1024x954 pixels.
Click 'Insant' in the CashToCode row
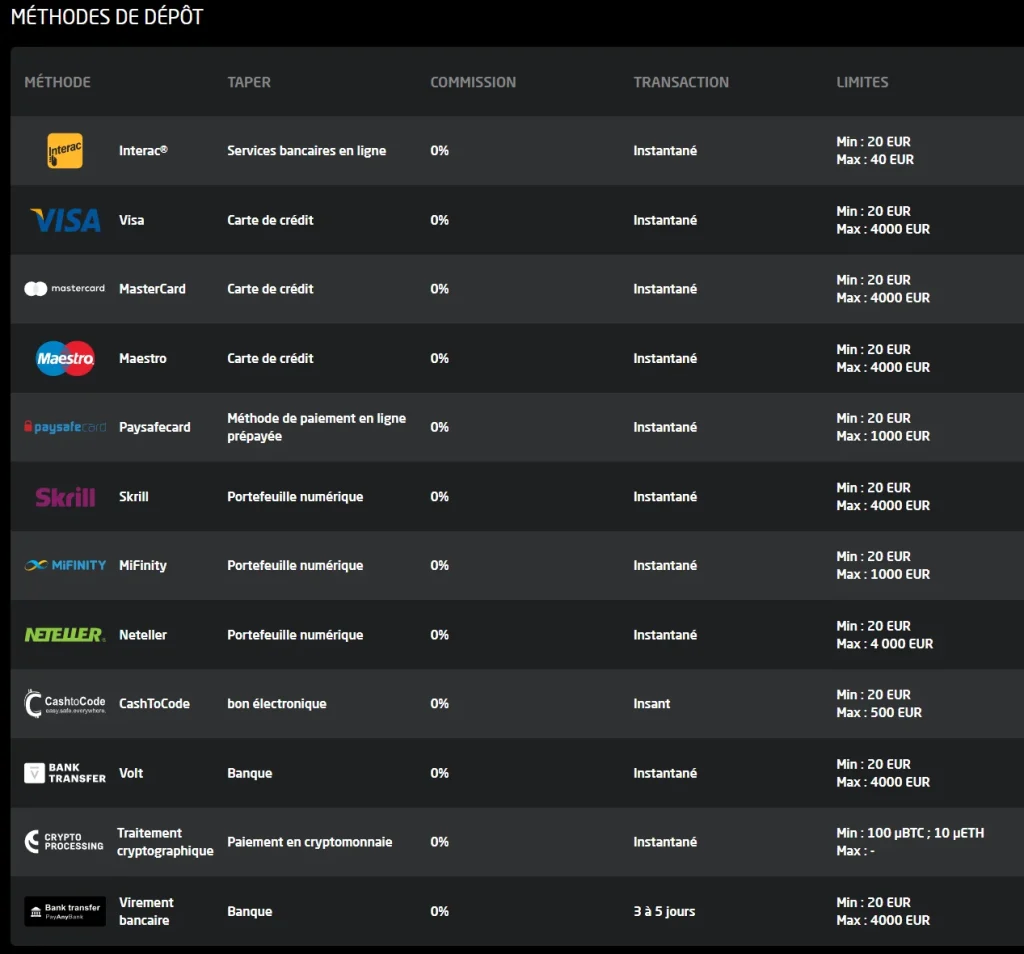(652, 704)
